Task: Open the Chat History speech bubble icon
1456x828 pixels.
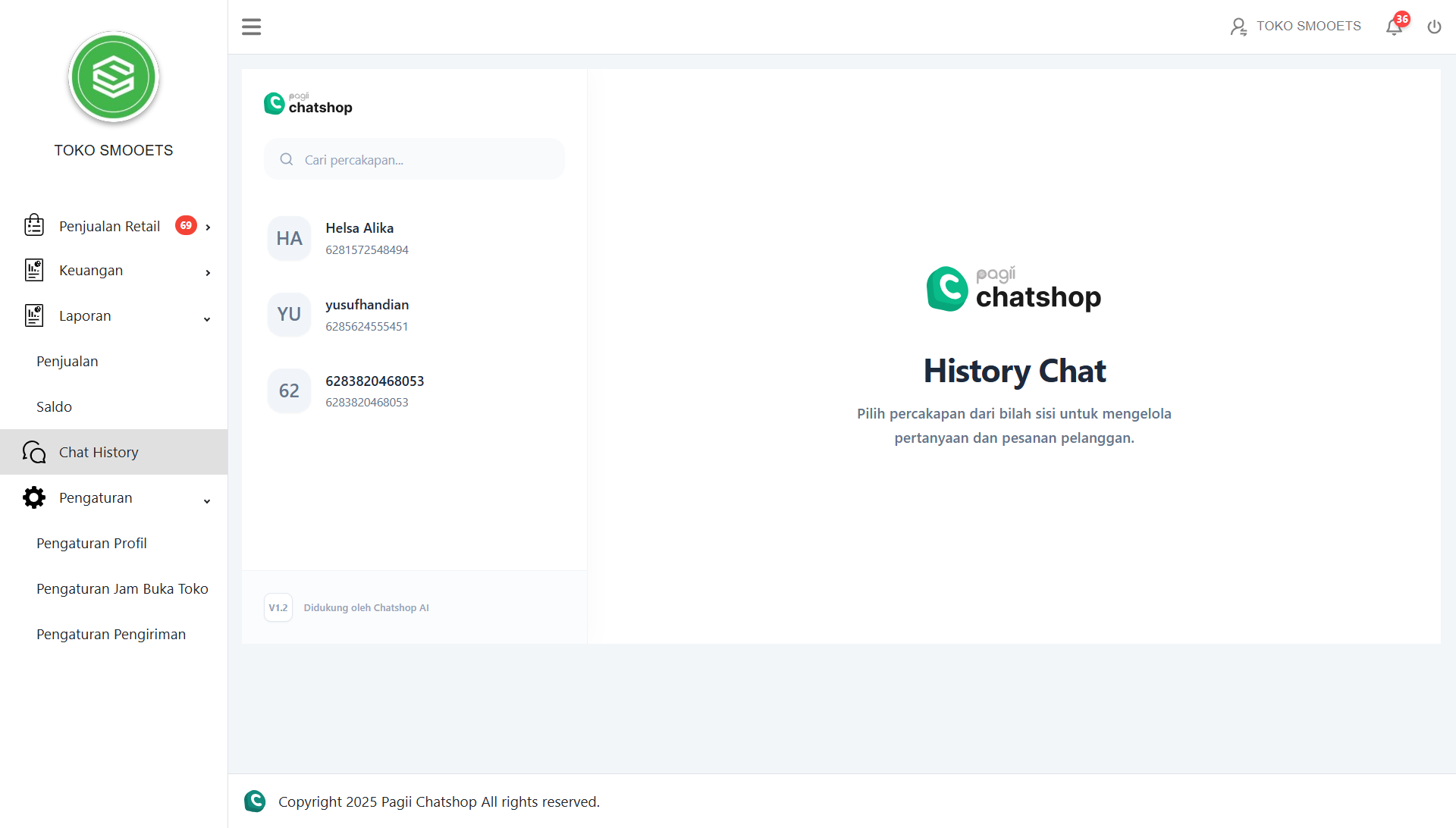Action: point(33,451)
